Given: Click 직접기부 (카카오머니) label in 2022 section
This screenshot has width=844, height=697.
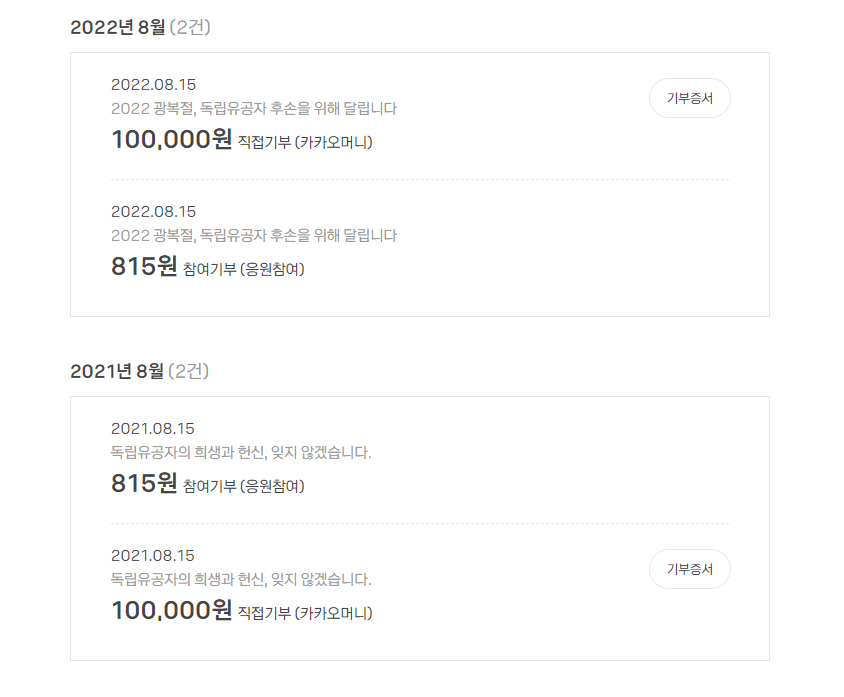Looking at the screenshot, I should click(305, 142).
